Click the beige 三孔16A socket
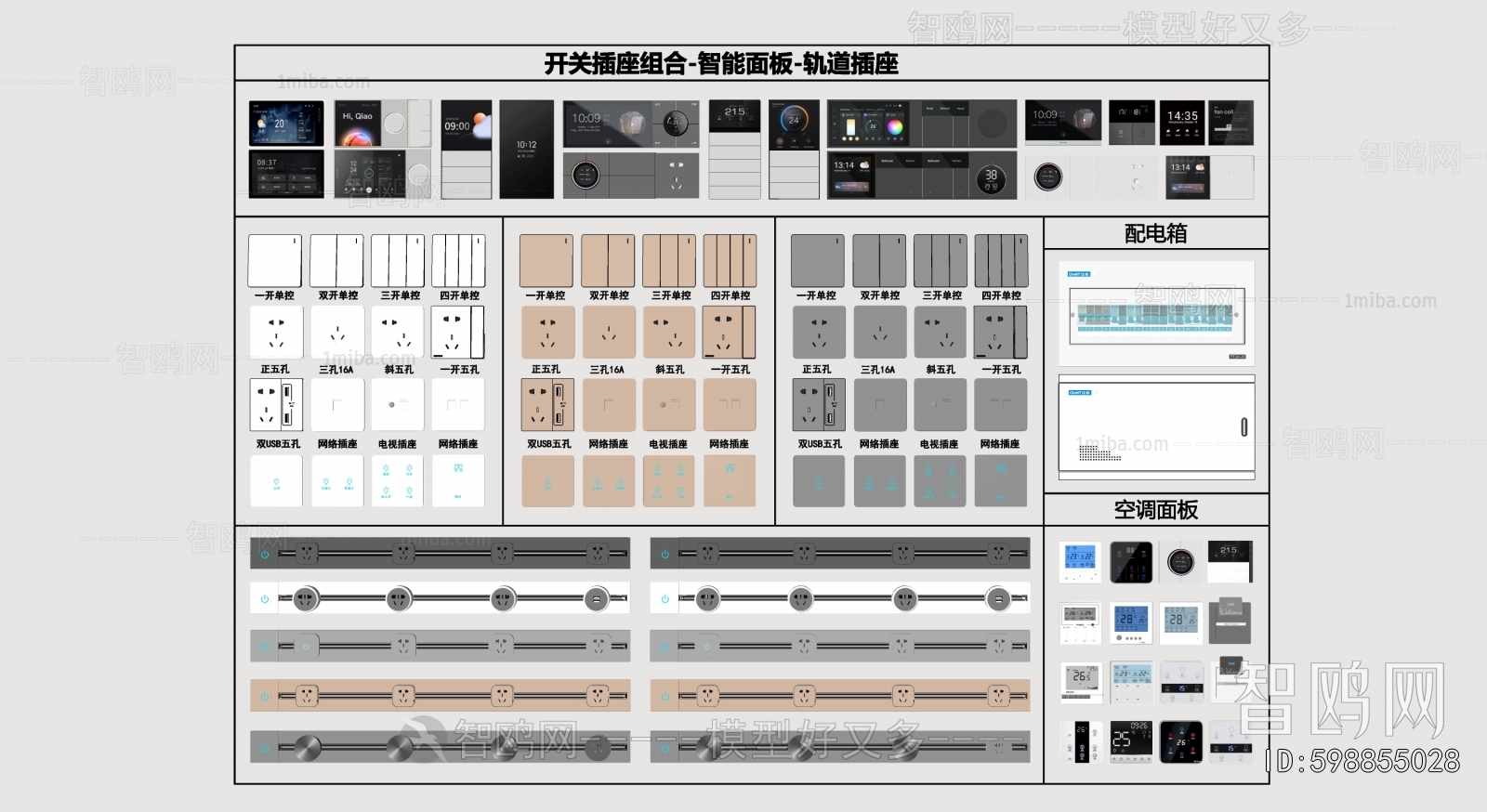This screenshot has height=812, width=1487. 609,333
